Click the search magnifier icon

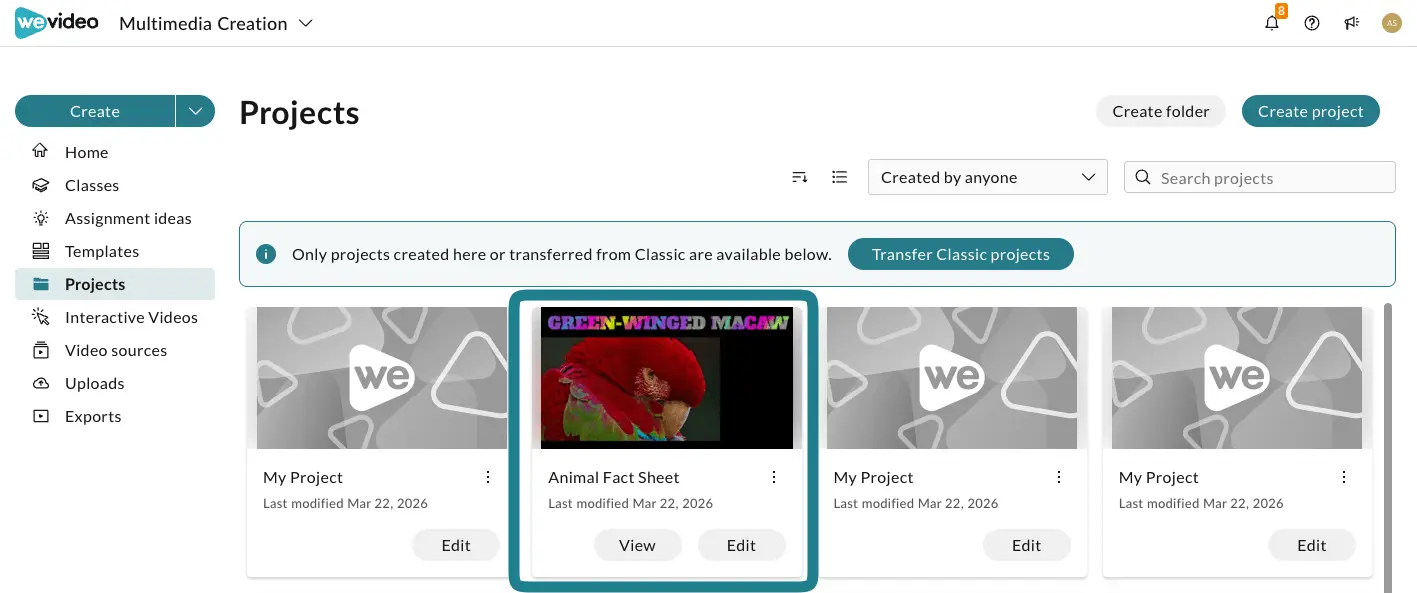pyautogui.click(x=1143, y=178)
